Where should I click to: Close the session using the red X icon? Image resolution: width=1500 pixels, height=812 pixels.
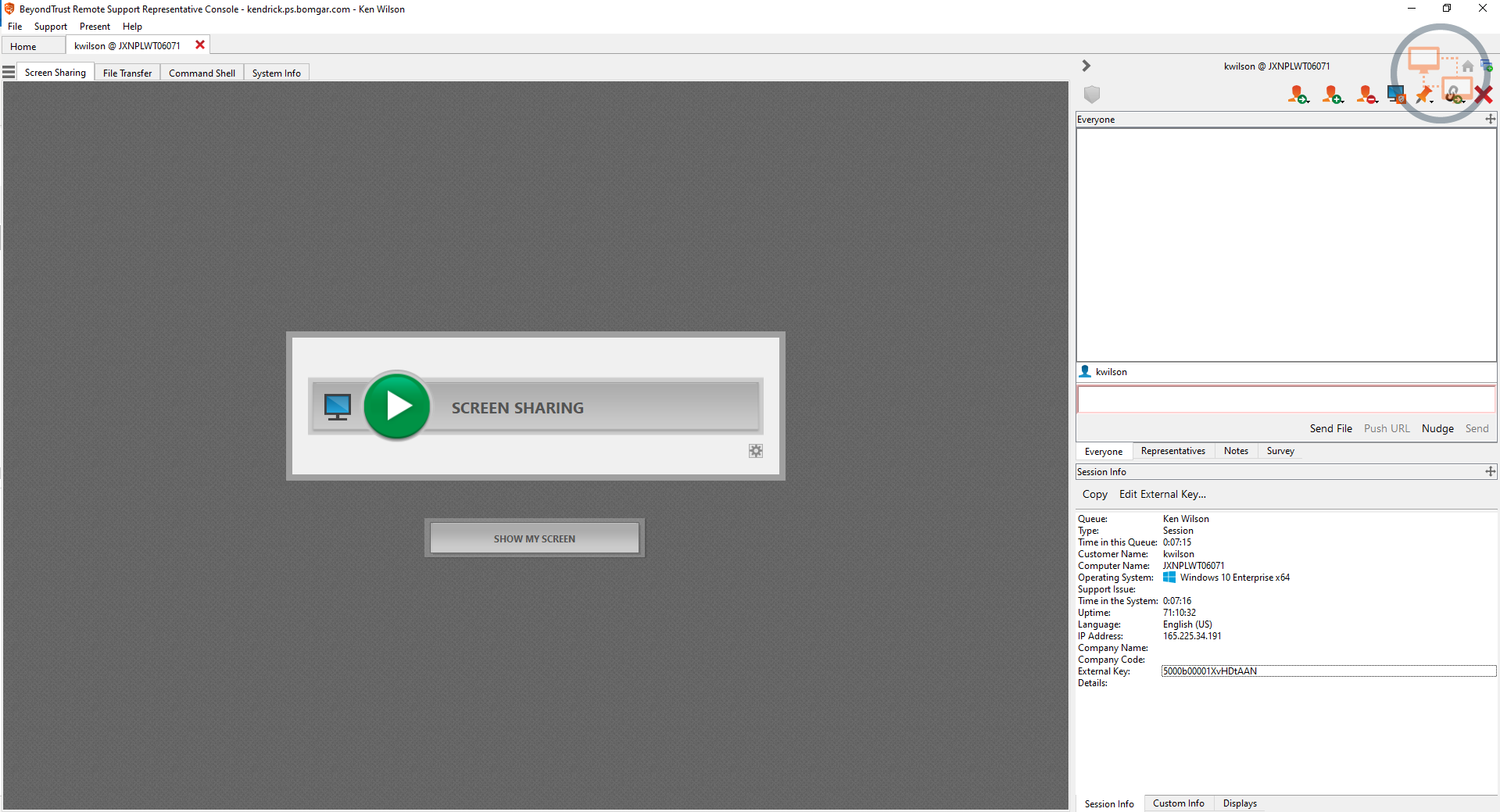pos(1484,94)
